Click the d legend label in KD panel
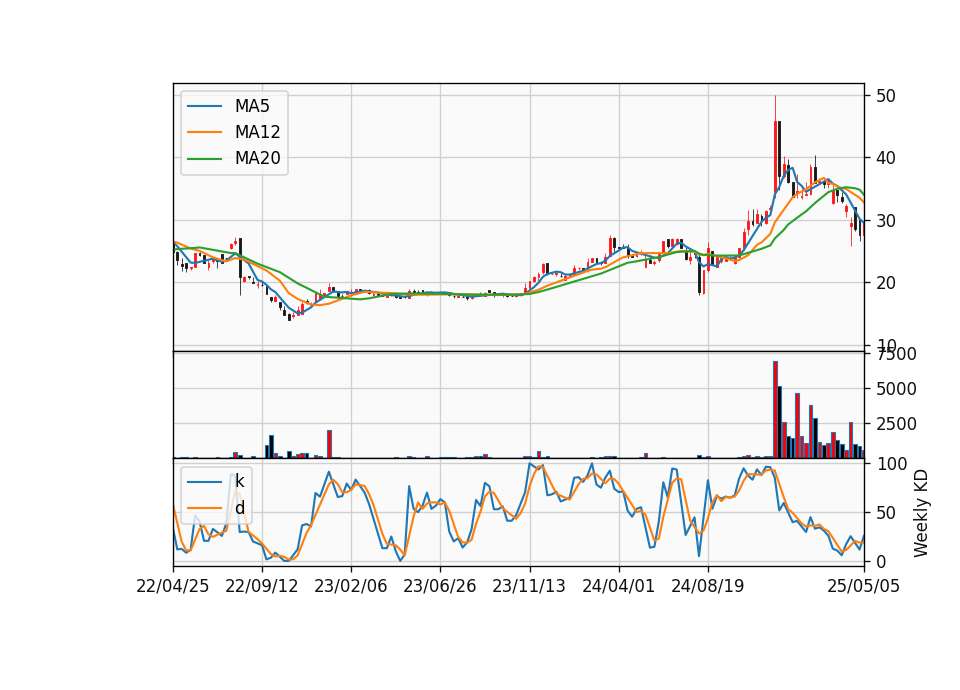The height and width of the screenshot is (690, 960). point(239,508)
